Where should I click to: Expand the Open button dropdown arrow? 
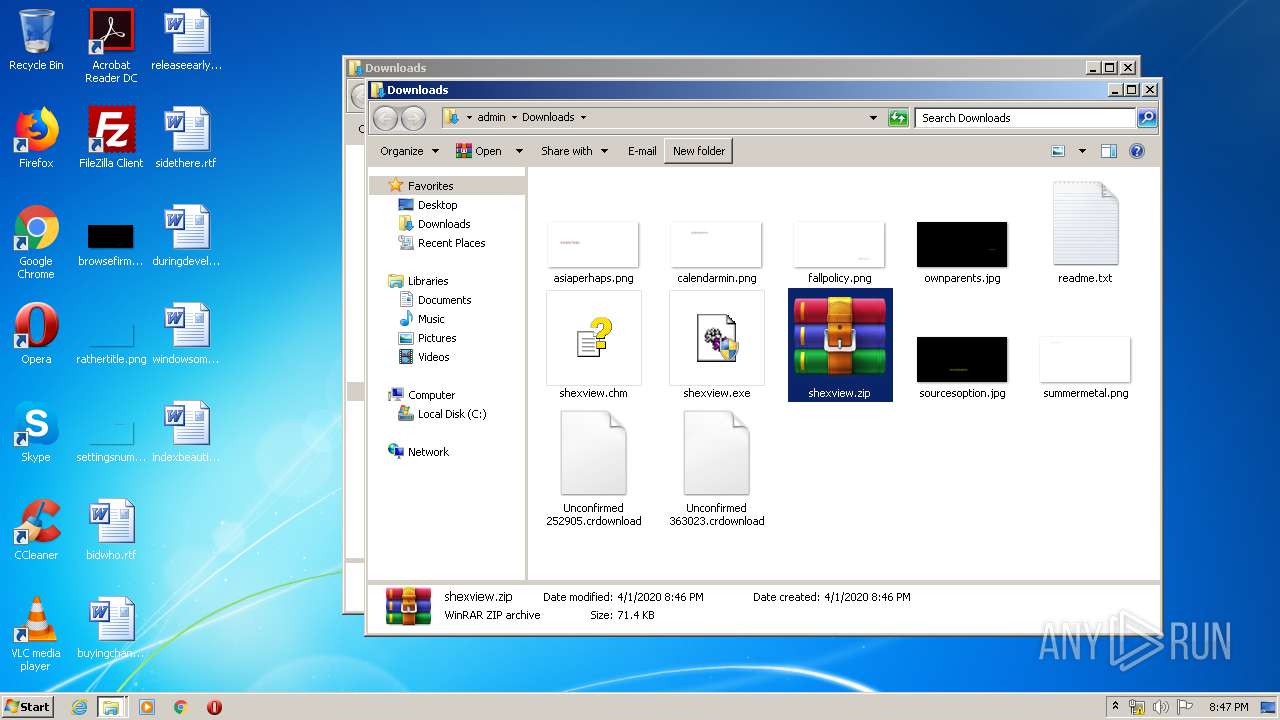point(519,151)
